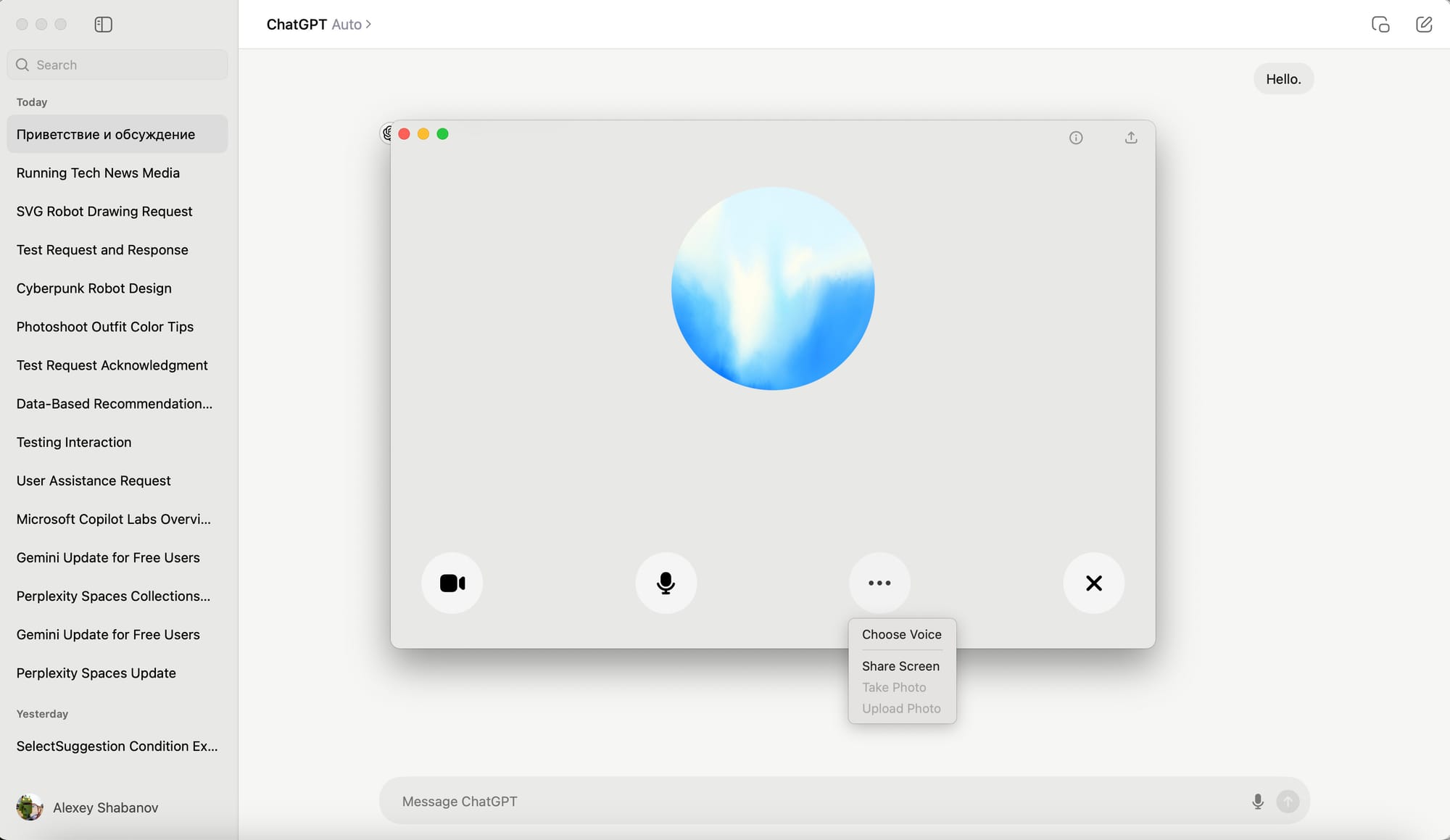Select Share Screen from the menu
1450x840 pixels.
(x=900, y=666)
